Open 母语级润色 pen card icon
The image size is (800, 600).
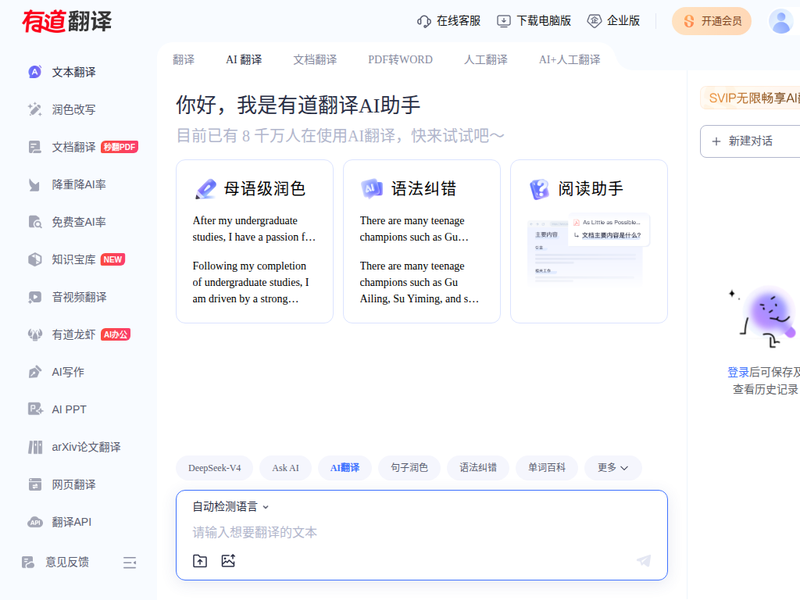206,189
